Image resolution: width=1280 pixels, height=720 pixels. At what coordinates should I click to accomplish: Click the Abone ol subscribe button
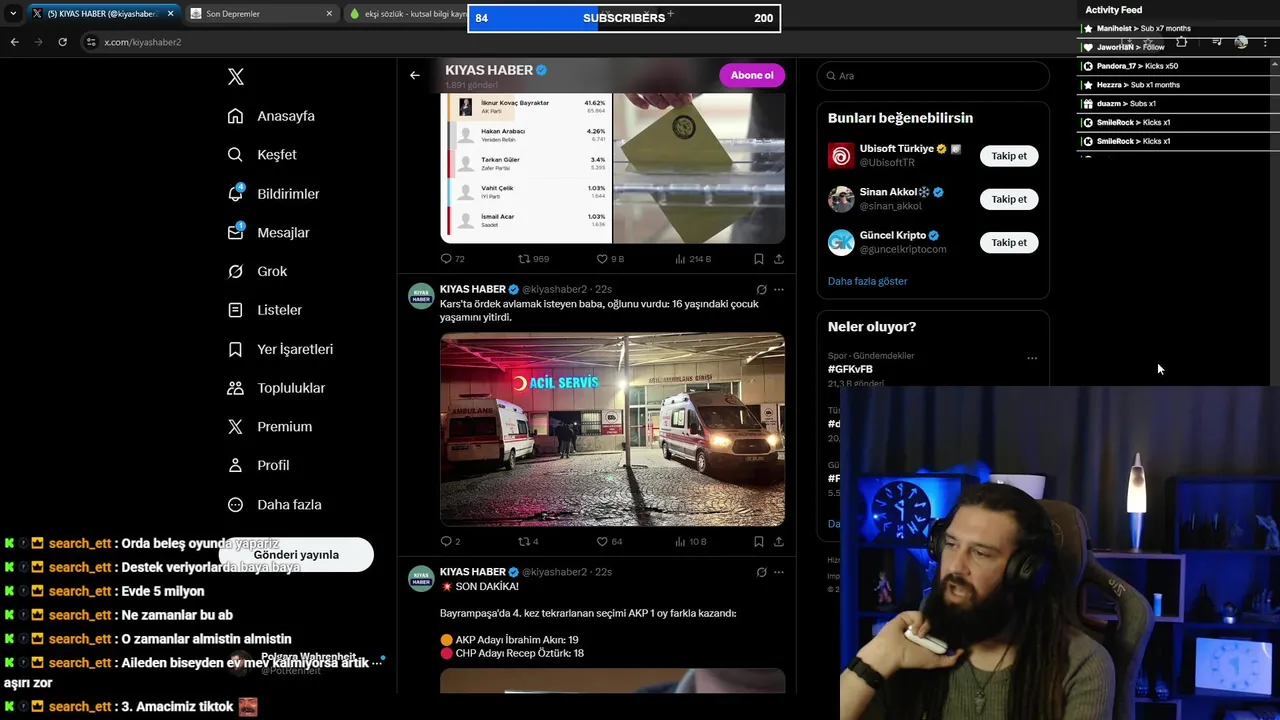[x=752, y=75]
